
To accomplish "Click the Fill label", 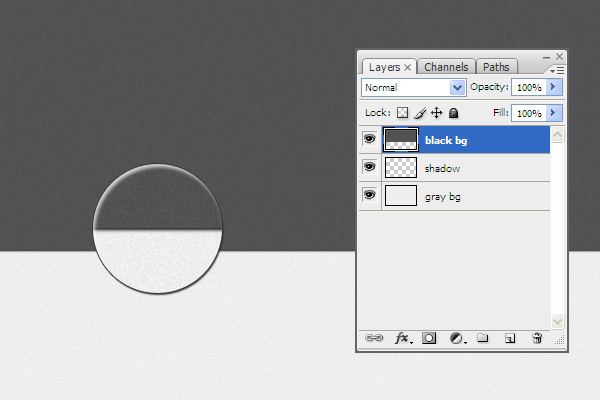I will tap(501, 113).
